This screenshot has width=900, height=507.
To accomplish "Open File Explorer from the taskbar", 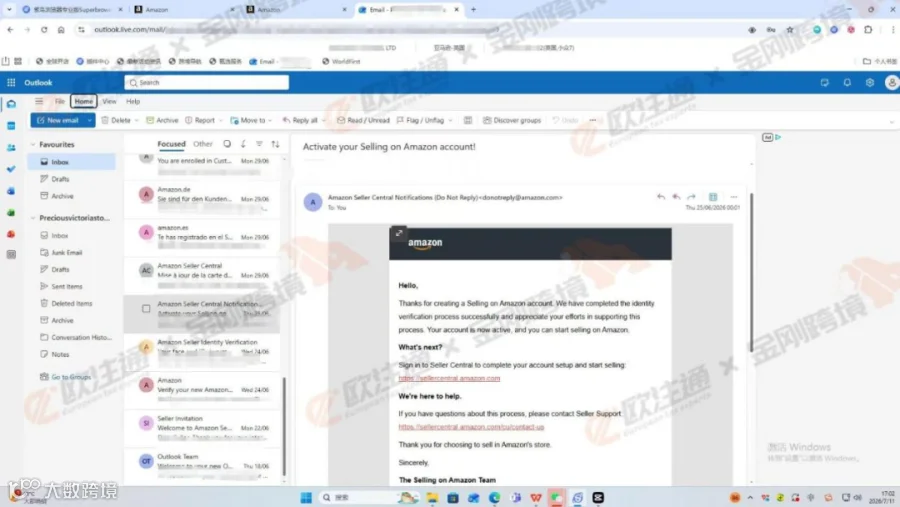I will [432, 498].
